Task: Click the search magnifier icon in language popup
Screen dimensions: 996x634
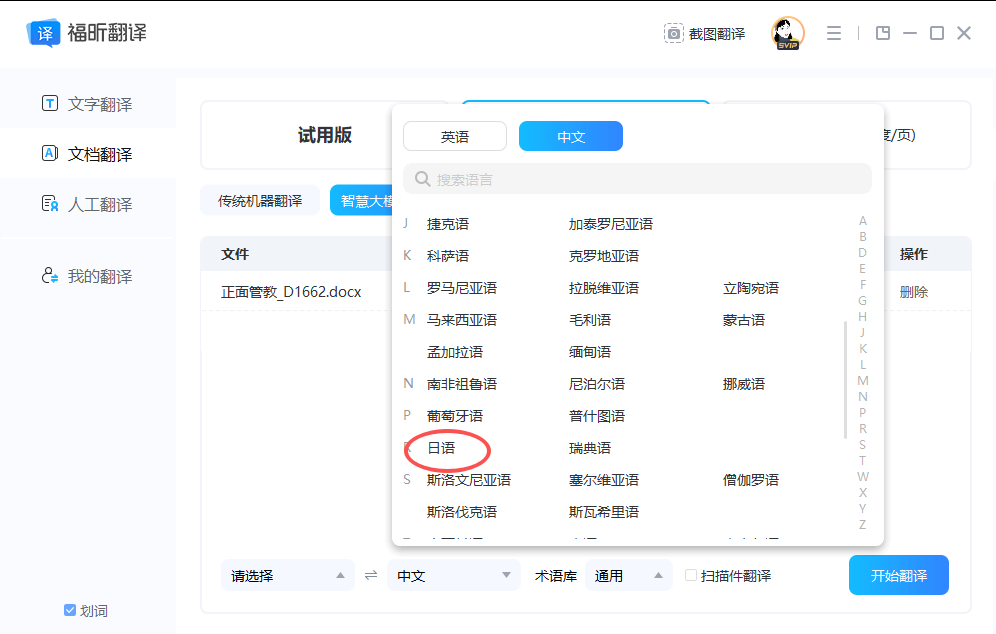Action: coord(422,179)
